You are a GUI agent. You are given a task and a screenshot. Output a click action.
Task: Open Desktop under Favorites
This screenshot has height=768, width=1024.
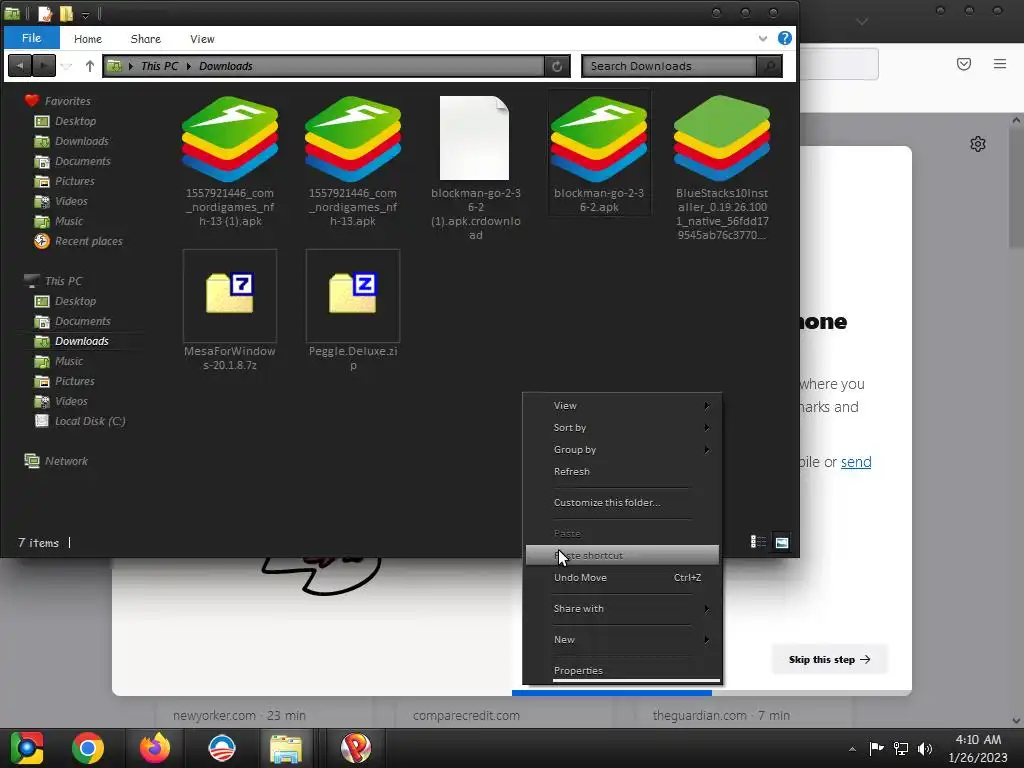click(75, 121)
